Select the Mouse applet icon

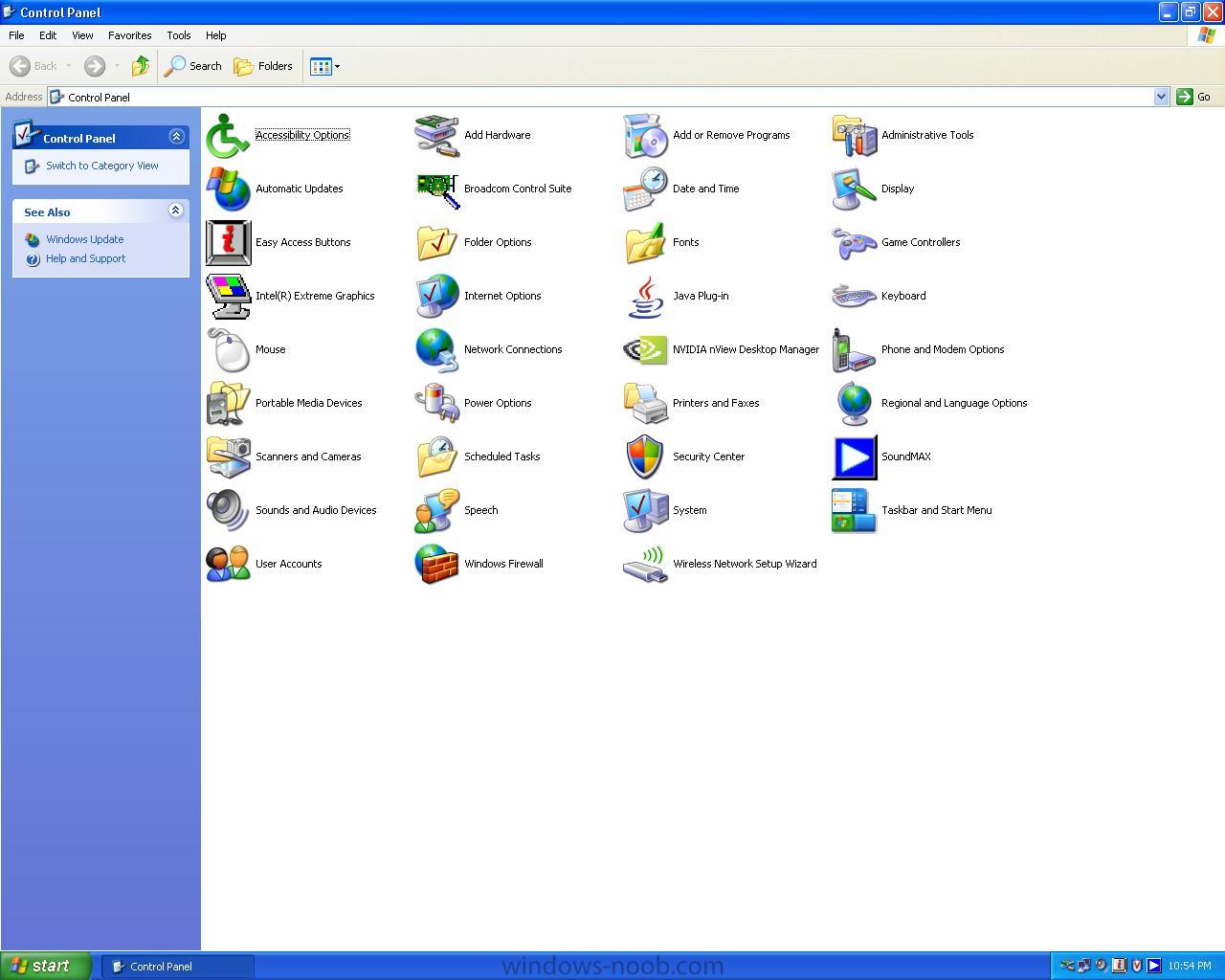228,349
